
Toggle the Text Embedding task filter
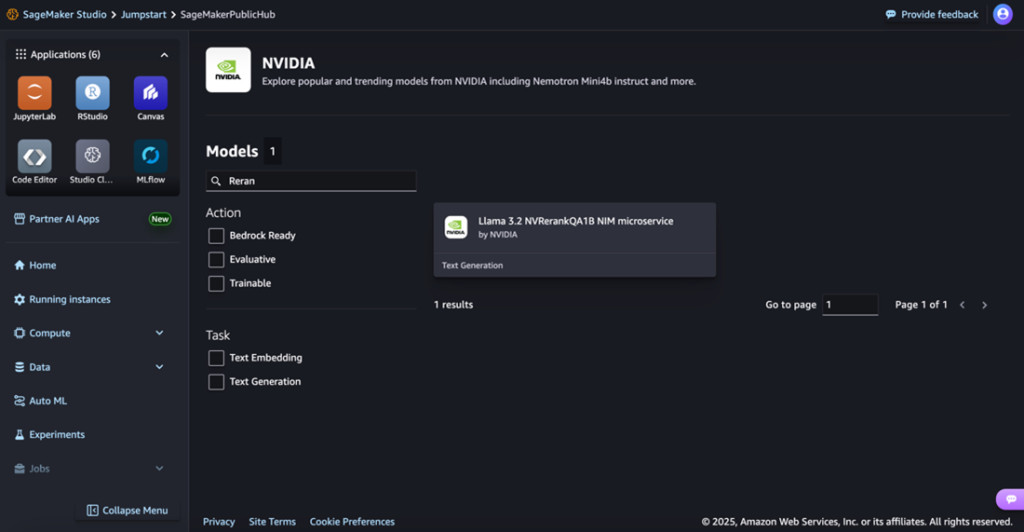[x=216, y=358]
